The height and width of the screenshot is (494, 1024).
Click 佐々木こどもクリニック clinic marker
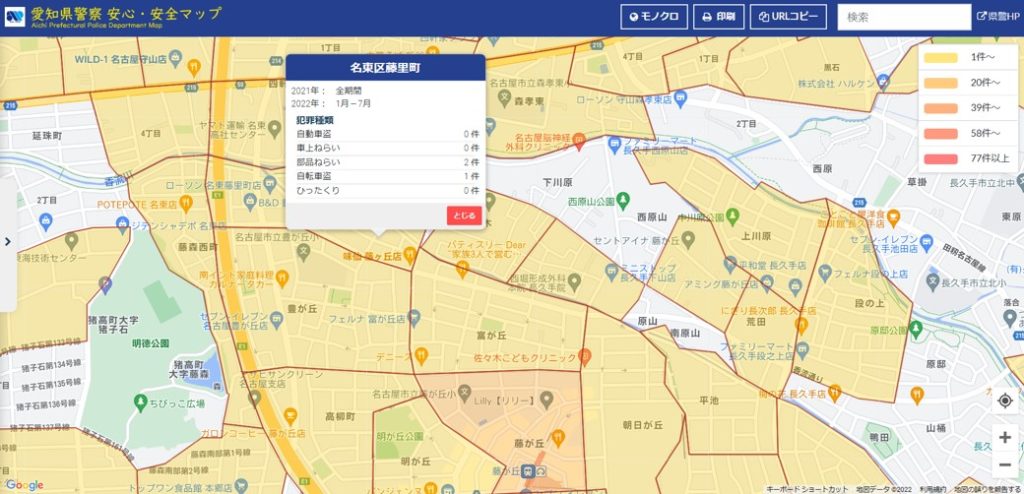point(584,357)
